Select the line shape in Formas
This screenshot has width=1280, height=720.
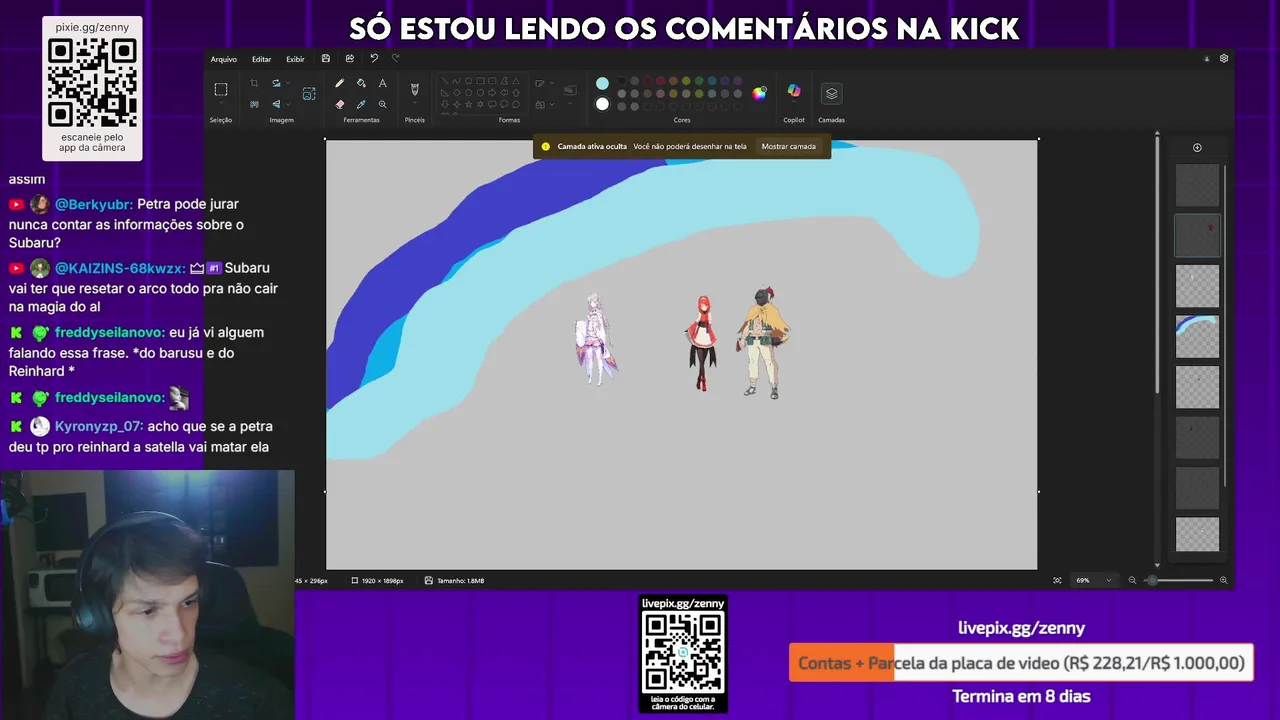pos(447,82)
